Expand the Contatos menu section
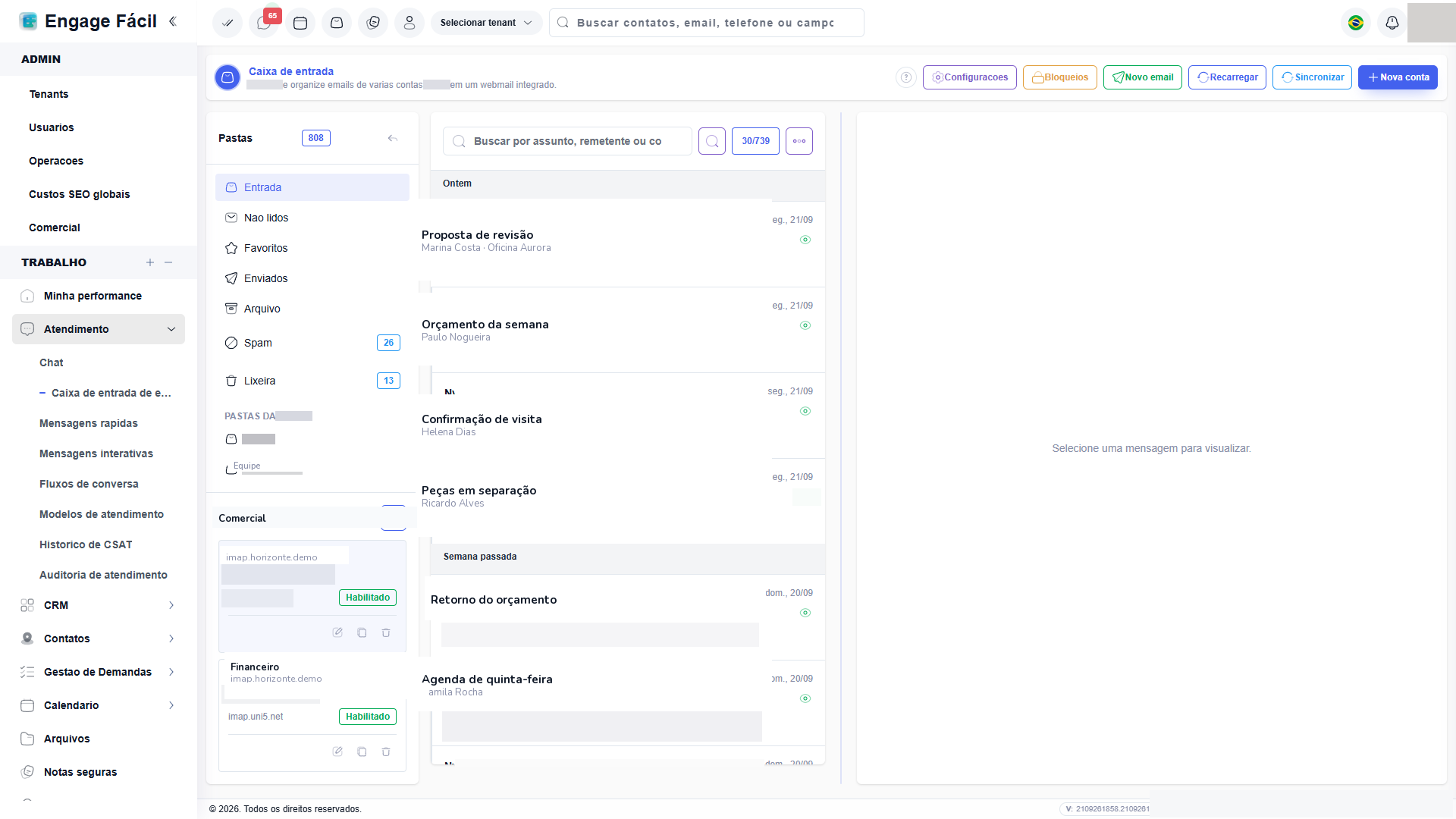 pos(99,639)
